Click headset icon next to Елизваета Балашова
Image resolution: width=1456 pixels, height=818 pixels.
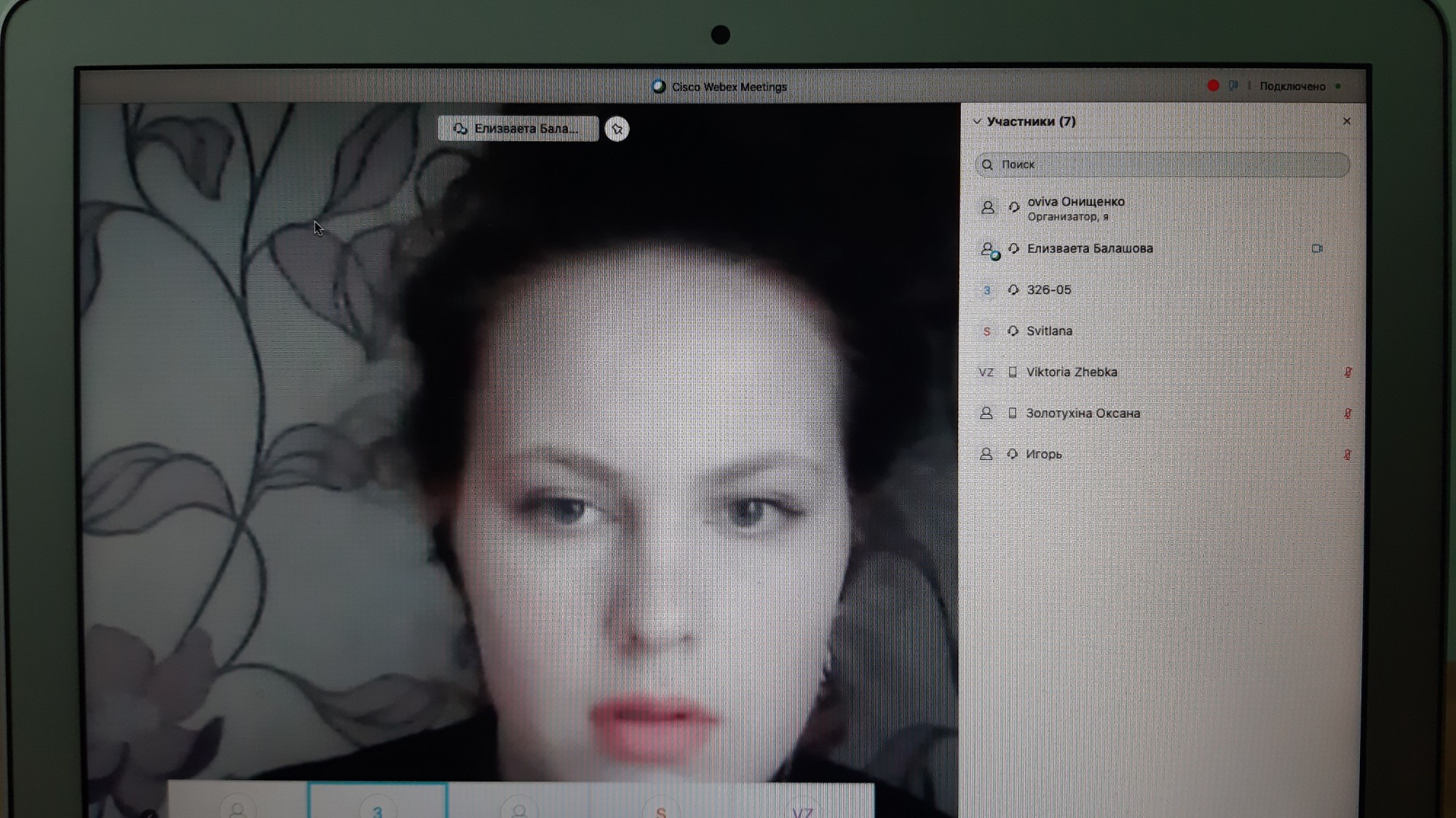tap(1013, 249)
